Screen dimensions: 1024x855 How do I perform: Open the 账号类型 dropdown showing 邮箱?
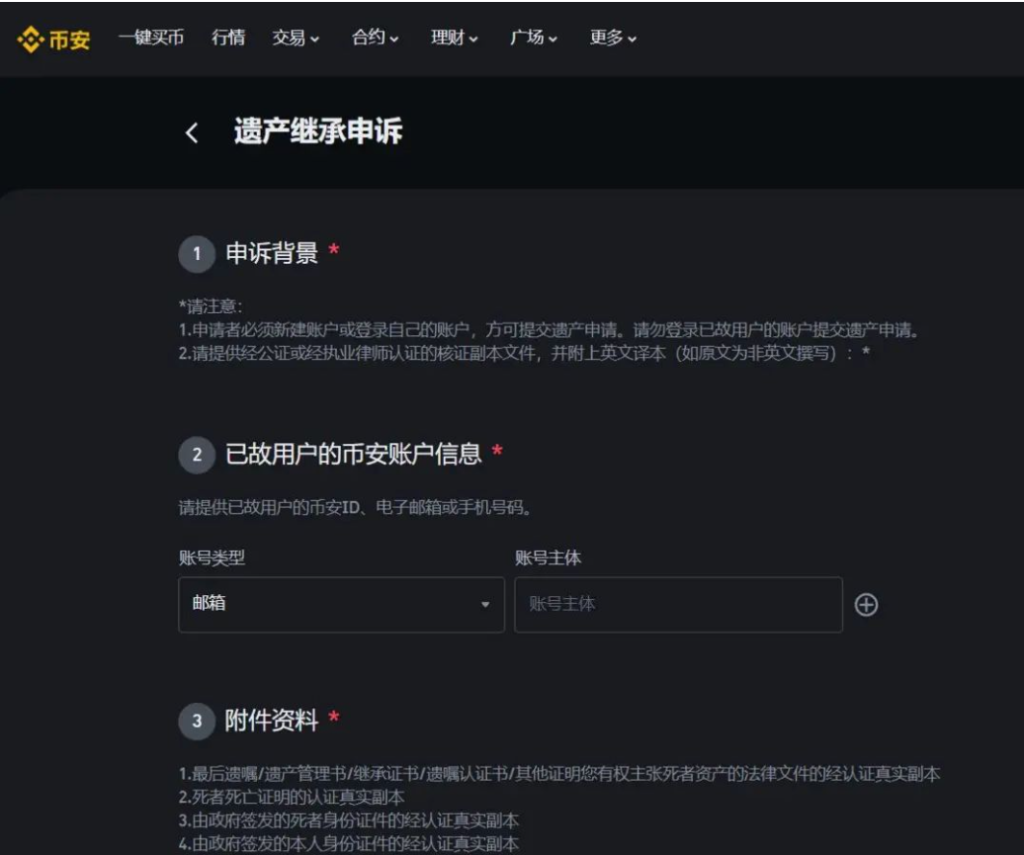pos(340,604)
